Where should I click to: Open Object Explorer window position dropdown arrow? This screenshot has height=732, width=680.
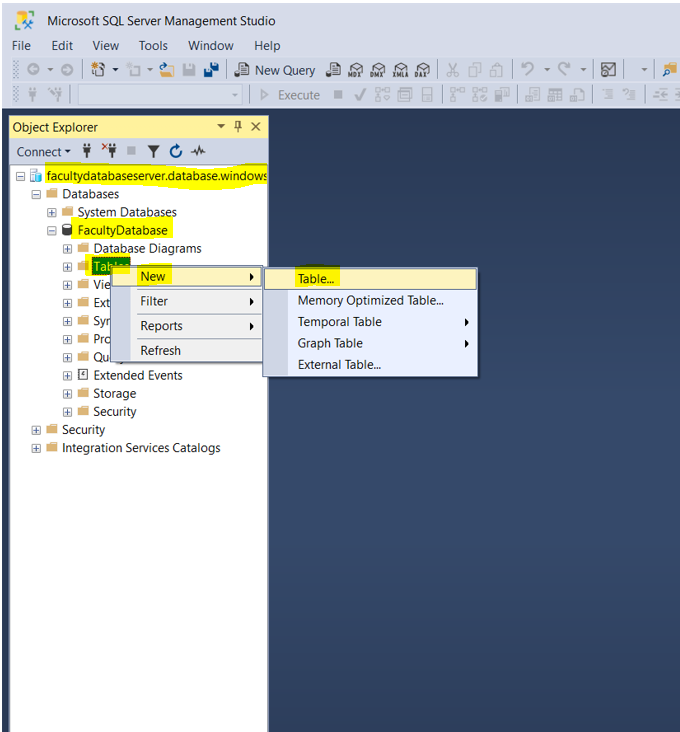(221, 126)
